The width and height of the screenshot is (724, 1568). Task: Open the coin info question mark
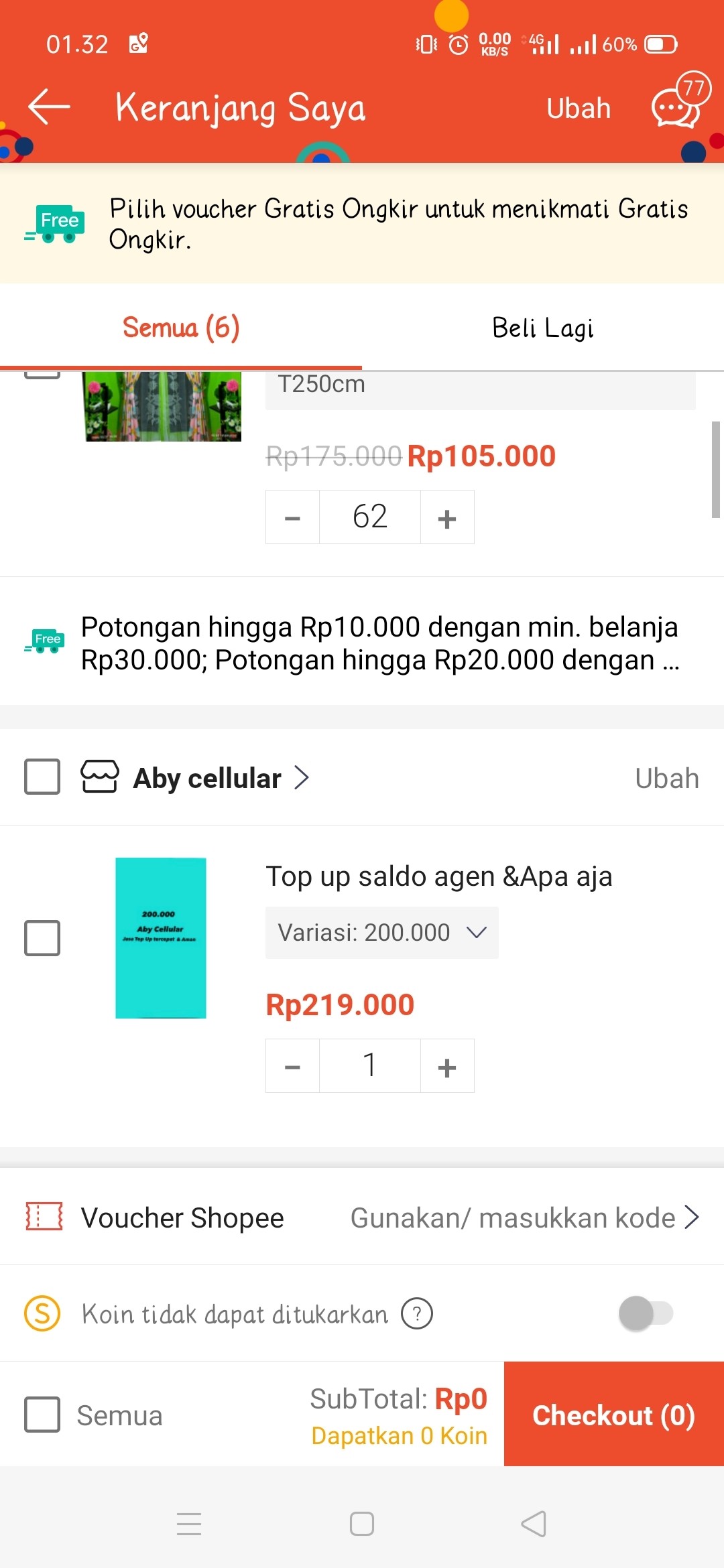click(417, 1313)
